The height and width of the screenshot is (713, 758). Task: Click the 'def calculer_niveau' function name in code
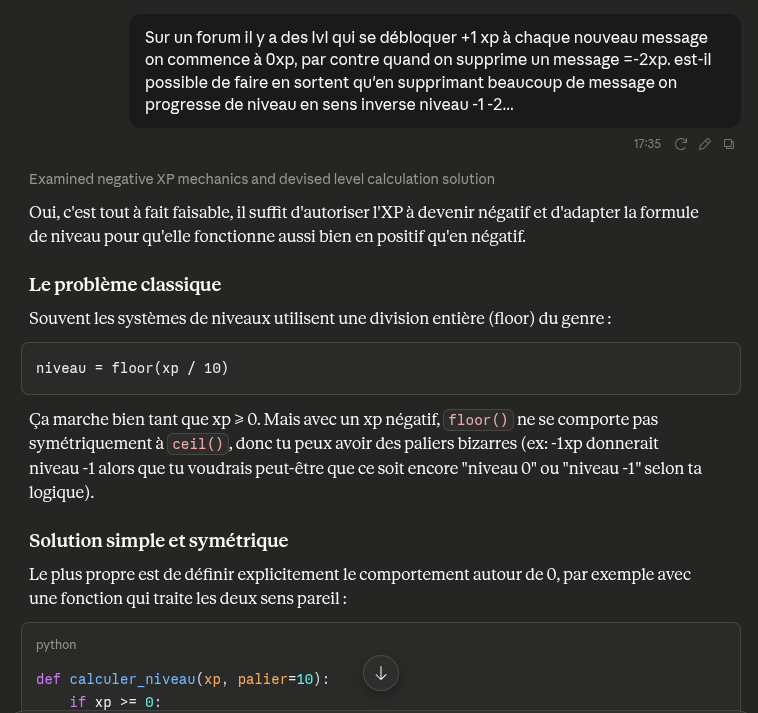[x=132, y=679]
